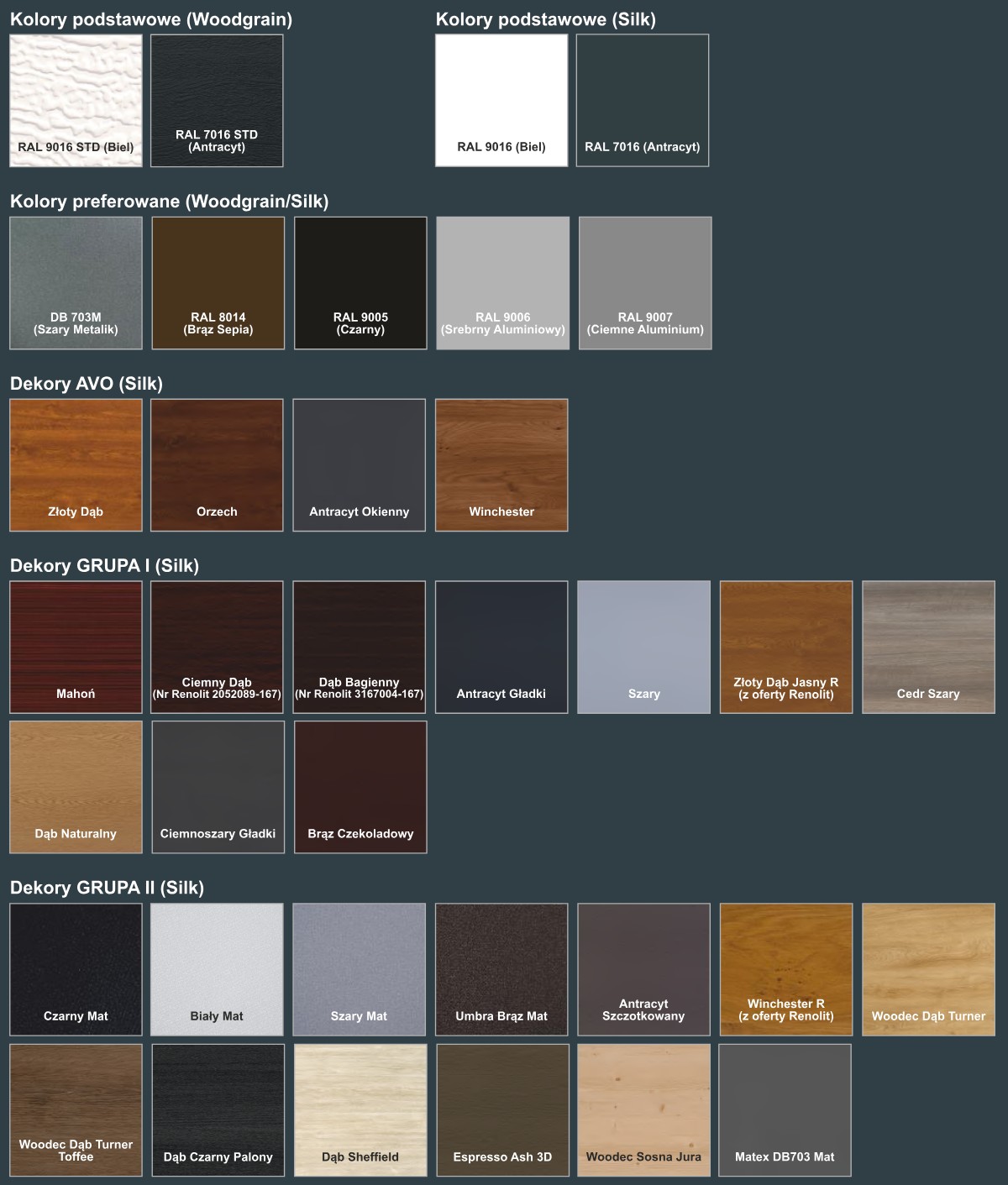Select the Dąb Naturalny decor
This screenshot has width=1008, height=1185.
pyautogui.click(x=76, y=787)
